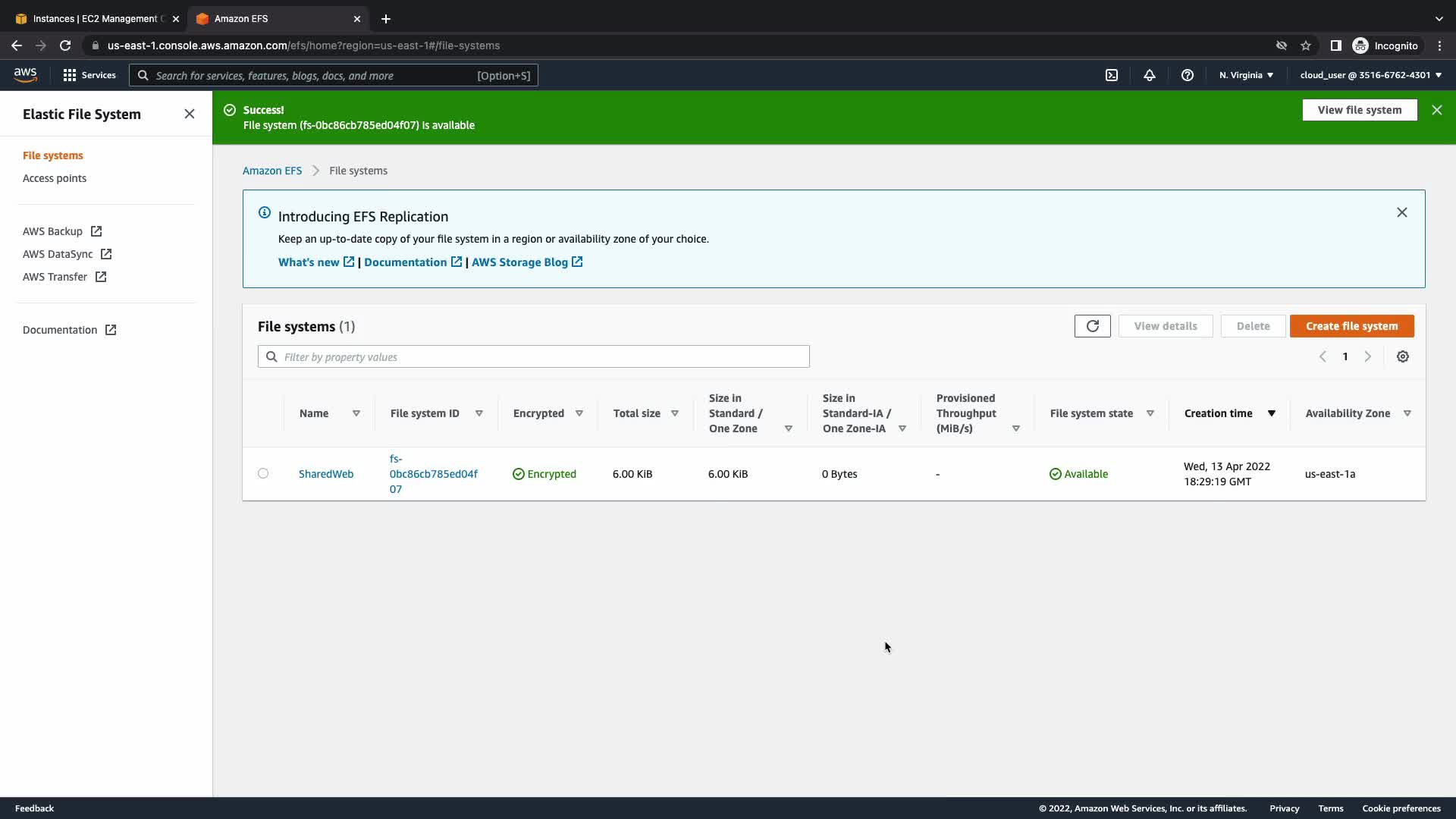Open the notifications bell icon
The width and height of the screenshot is (1456, 819).
(x=1150, y=75)
